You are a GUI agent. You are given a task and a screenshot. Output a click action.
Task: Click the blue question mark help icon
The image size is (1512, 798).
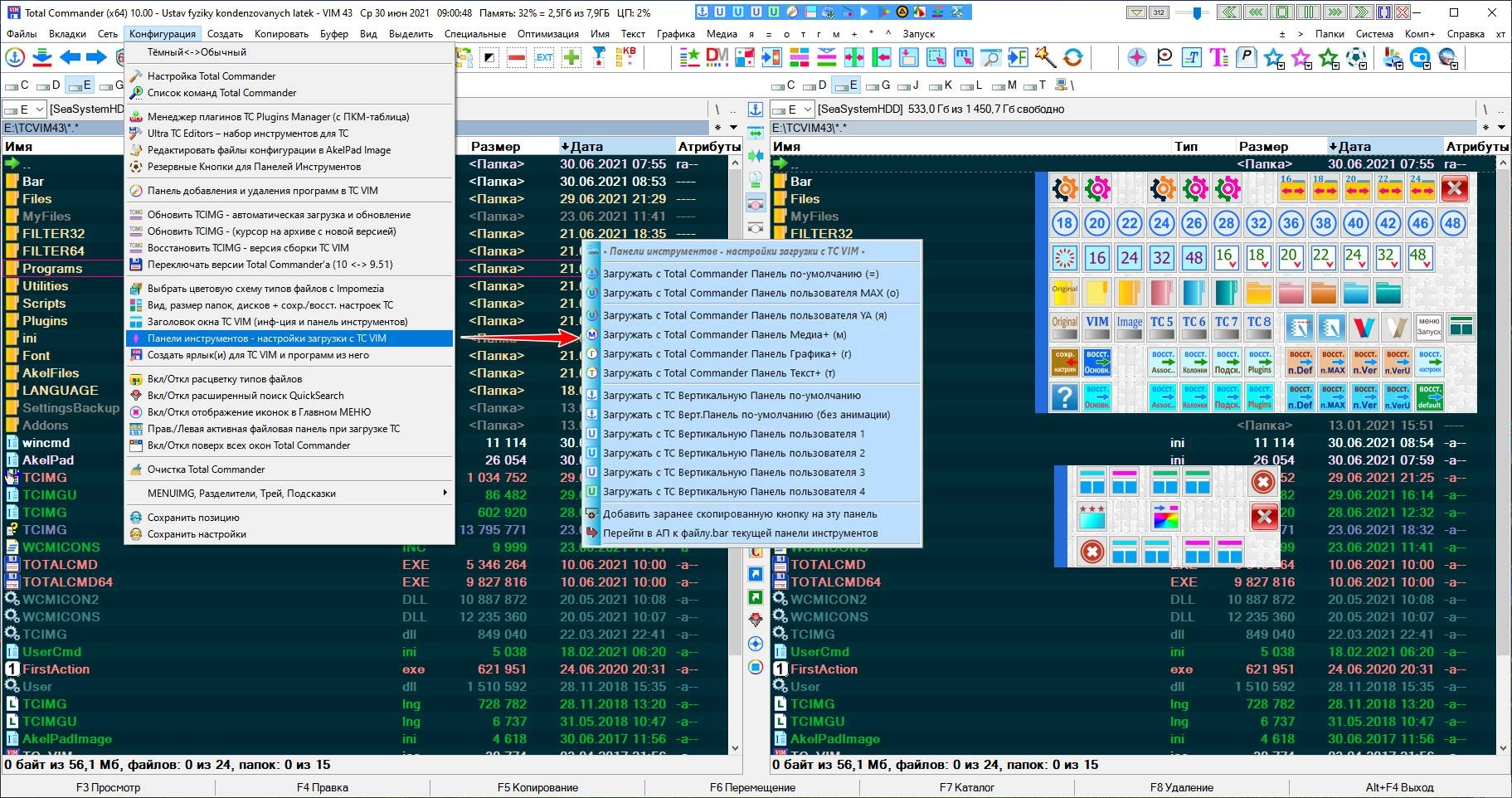click(x=1064, y=397)
